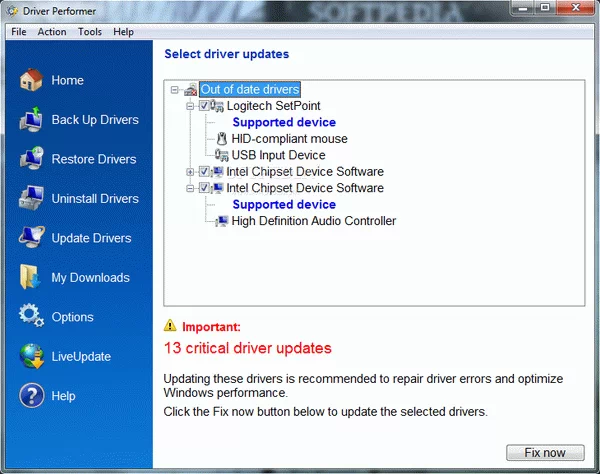Click the High Definition Audio Controller icon
This screenshot has width=600, height=474.
click(x=222, y=221)
